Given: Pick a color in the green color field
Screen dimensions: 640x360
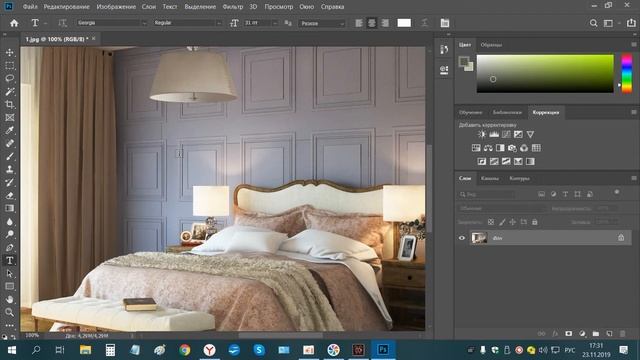Looking at the screenshot, I should pyautogui.click(x=545, y=74).
